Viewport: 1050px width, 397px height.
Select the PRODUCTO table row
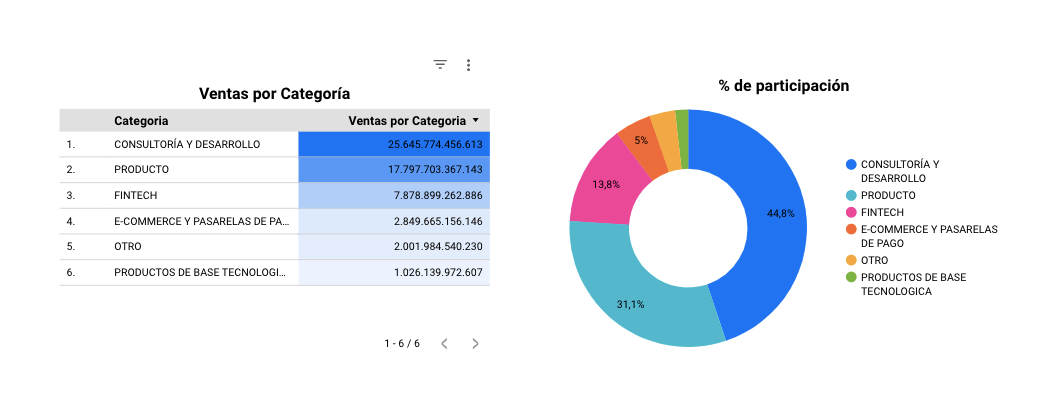click(275, 169)
